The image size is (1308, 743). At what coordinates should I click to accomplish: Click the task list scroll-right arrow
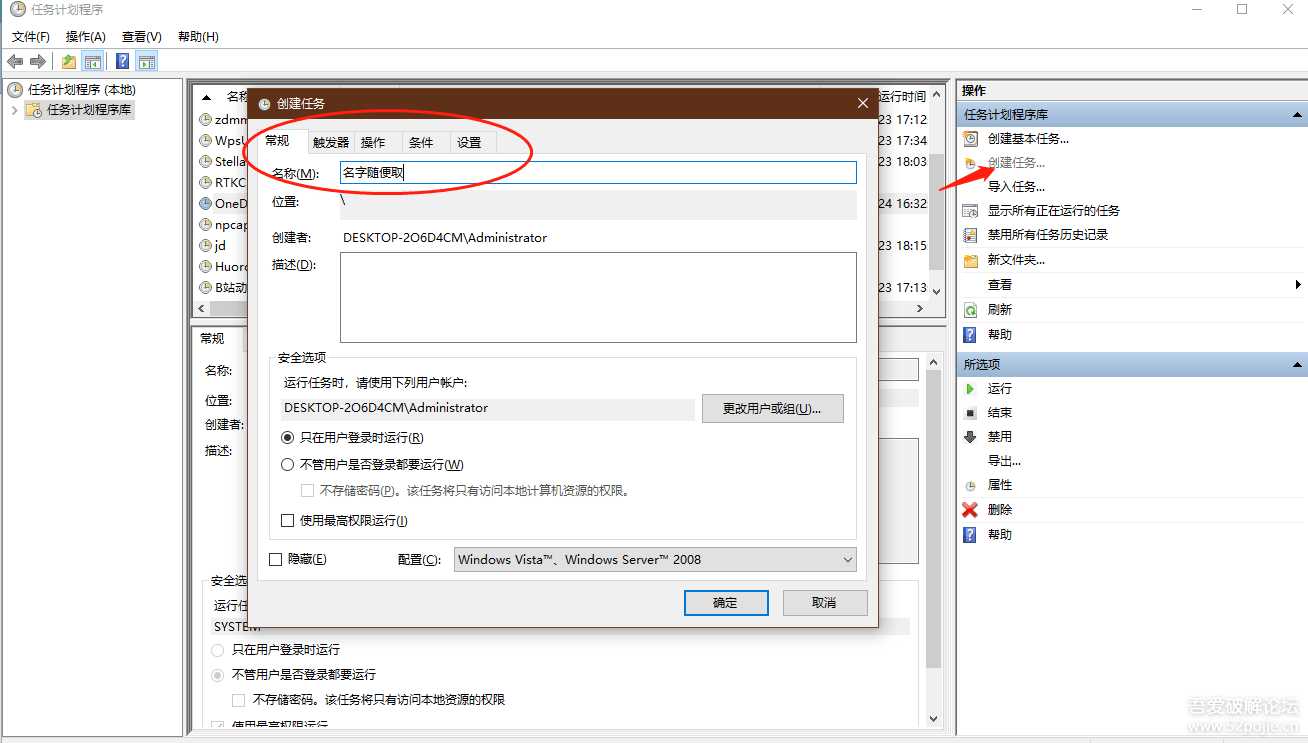[922, 309]
